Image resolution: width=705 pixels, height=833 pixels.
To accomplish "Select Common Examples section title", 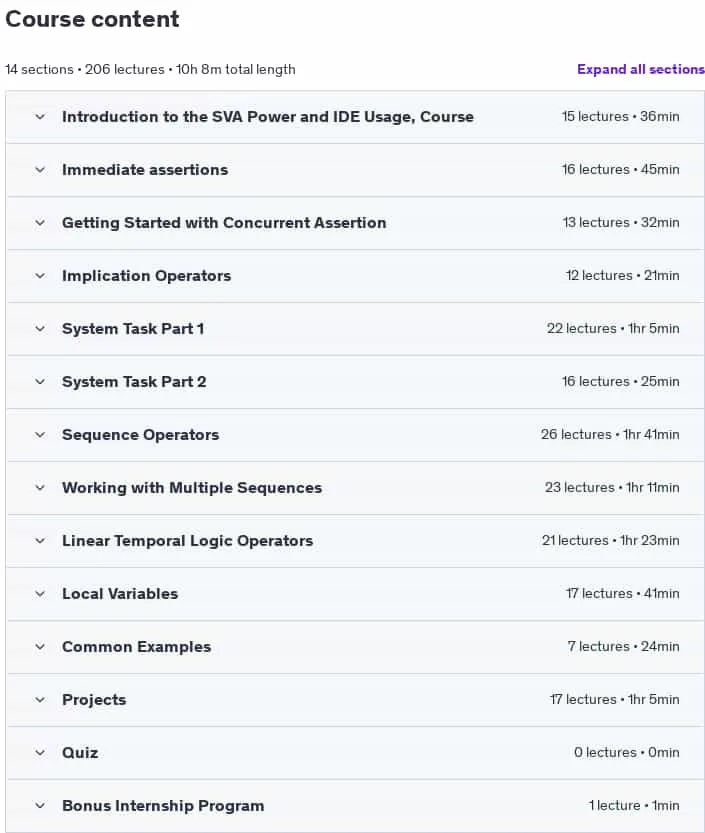I will click(x=137, y=647).
